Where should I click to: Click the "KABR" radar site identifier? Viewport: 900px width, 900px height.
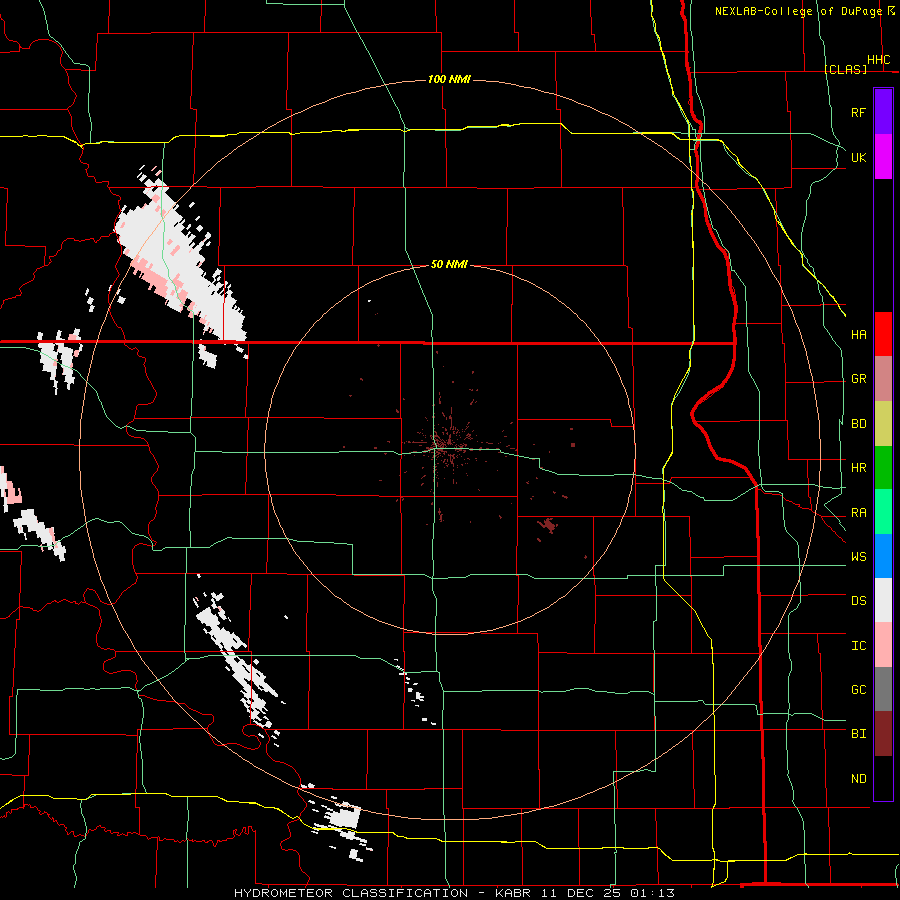(x=514, y=893)
